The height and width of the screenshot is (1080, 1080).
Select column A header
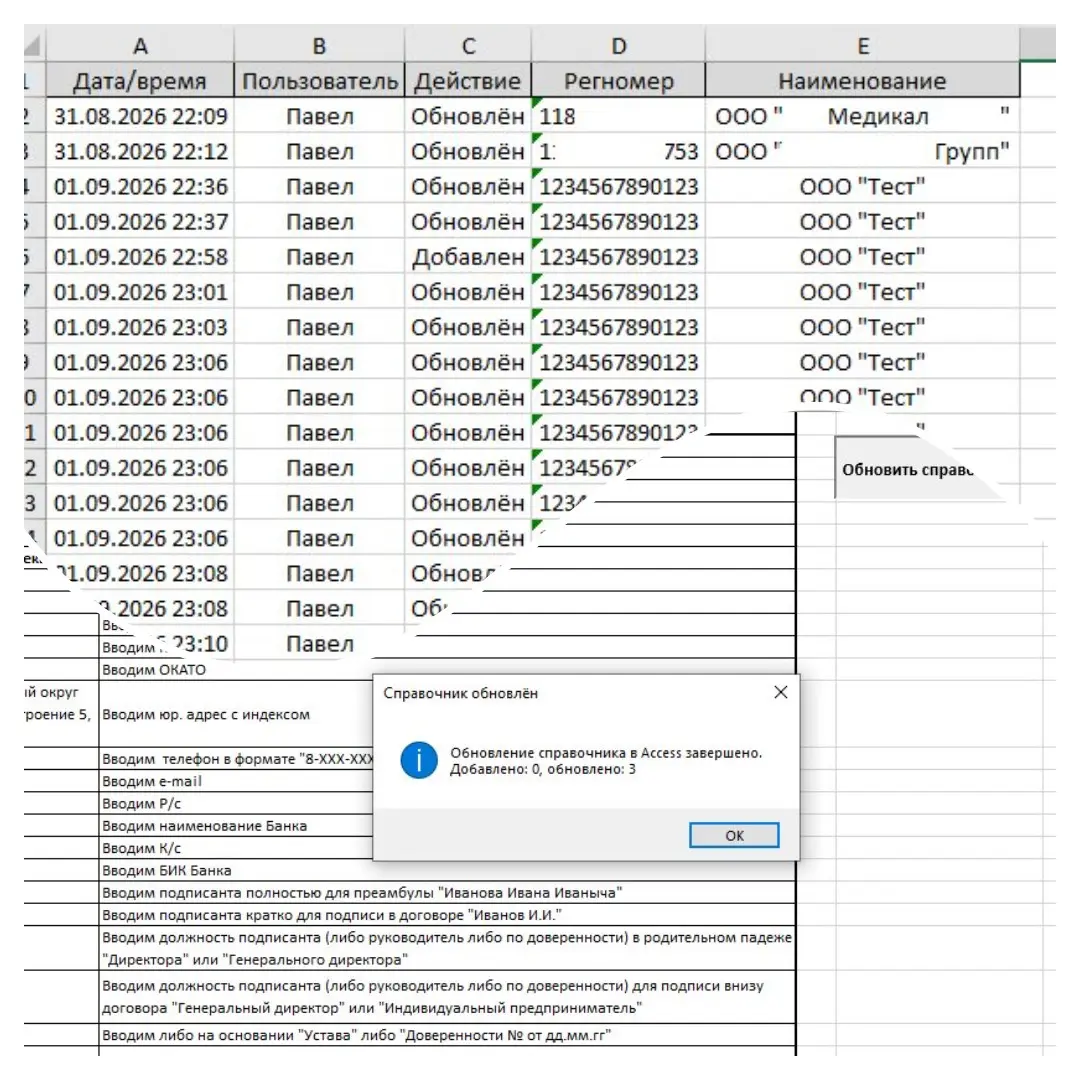141,45
